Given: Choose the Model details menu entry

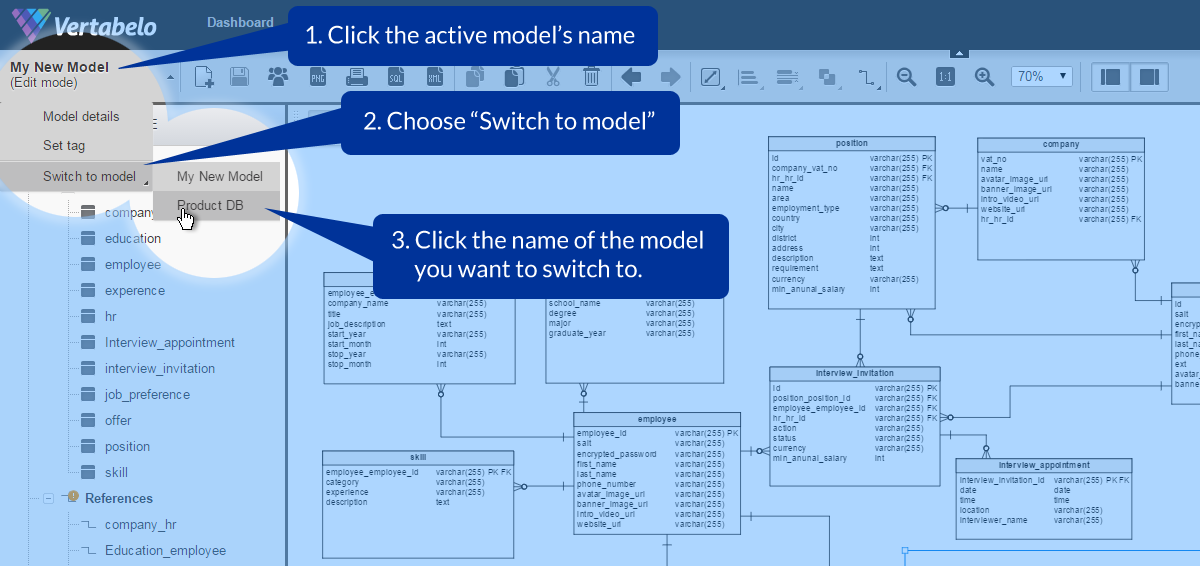Looking at the screenshot, I should click(81, 116).
